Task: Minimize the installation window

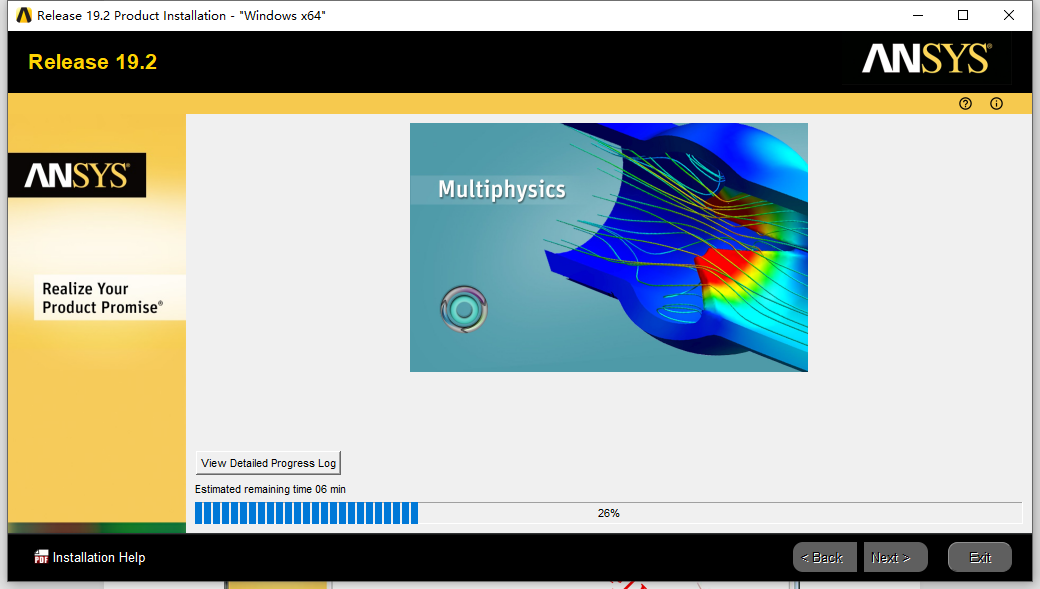Action: tap(917, 15)
